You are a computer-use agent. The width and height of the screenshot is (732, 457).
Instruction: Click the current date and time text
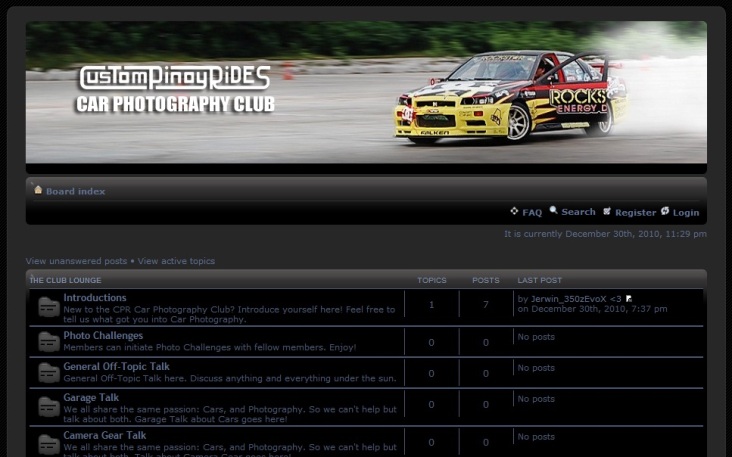[x=605, y=234]
